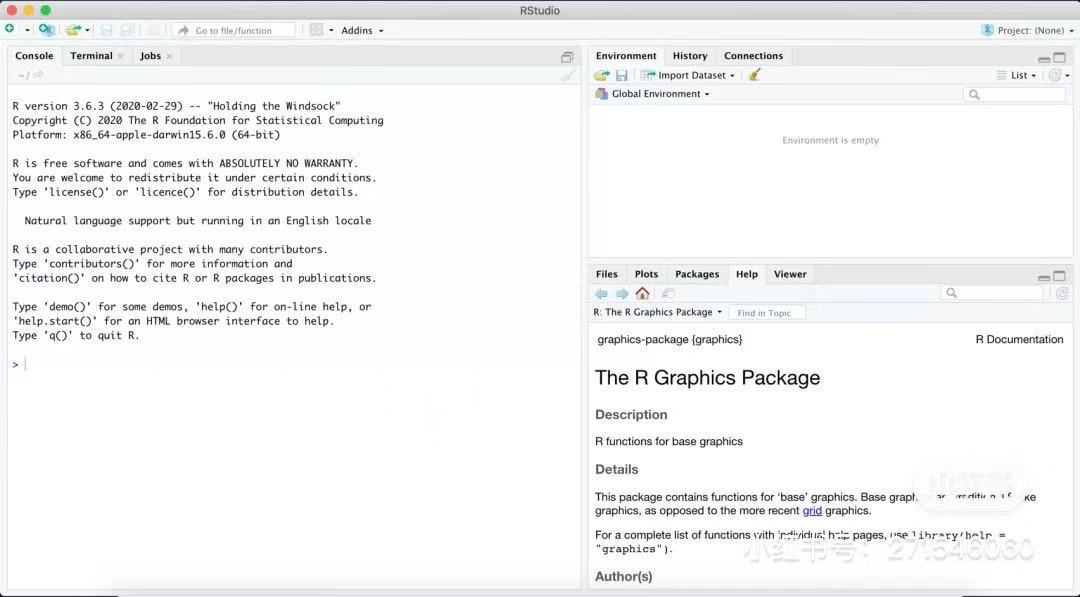
Task: Click the Save all documents icon
Action: click(127, 30)
